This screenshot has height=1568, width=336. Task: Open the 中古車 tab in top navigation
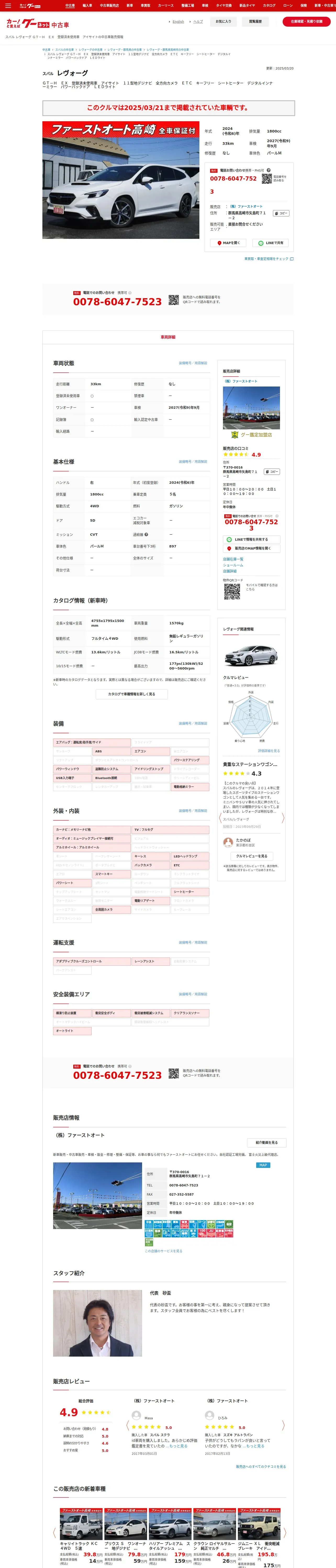70,5
